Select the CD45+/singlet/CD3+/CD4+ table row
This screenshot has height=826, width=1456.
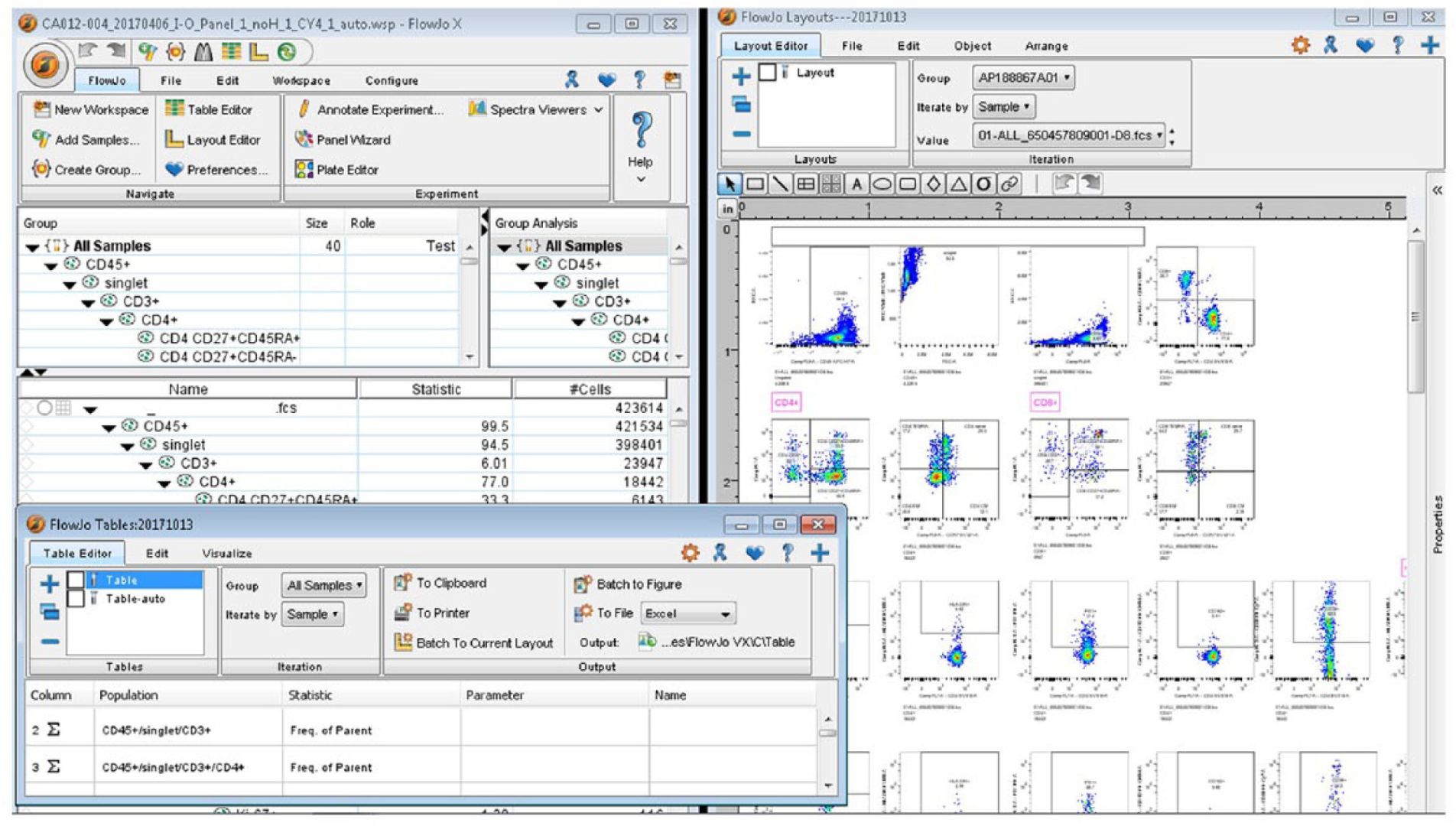tap(421, 767)
